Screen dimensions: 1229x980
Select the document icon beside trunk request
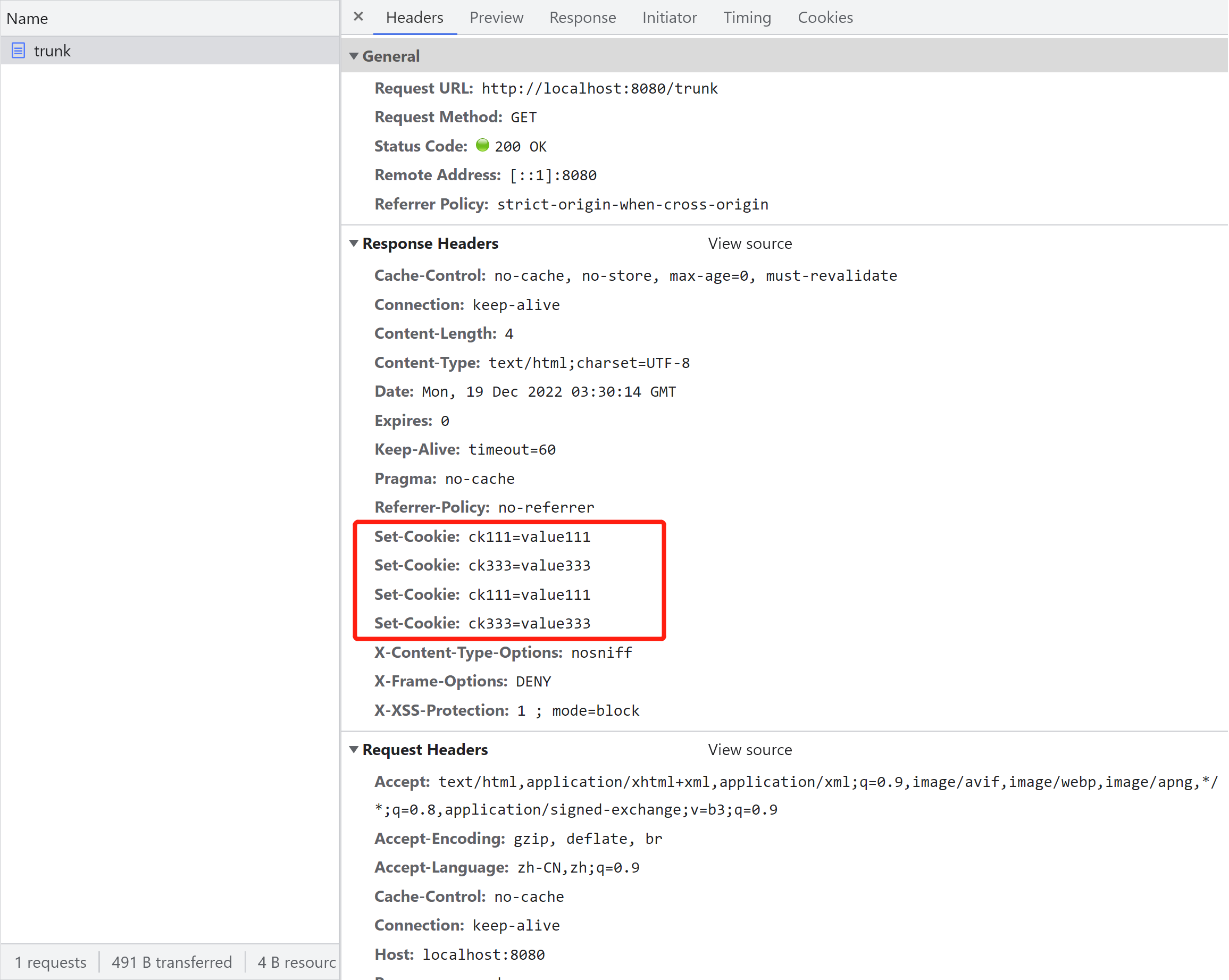[18, 51]
